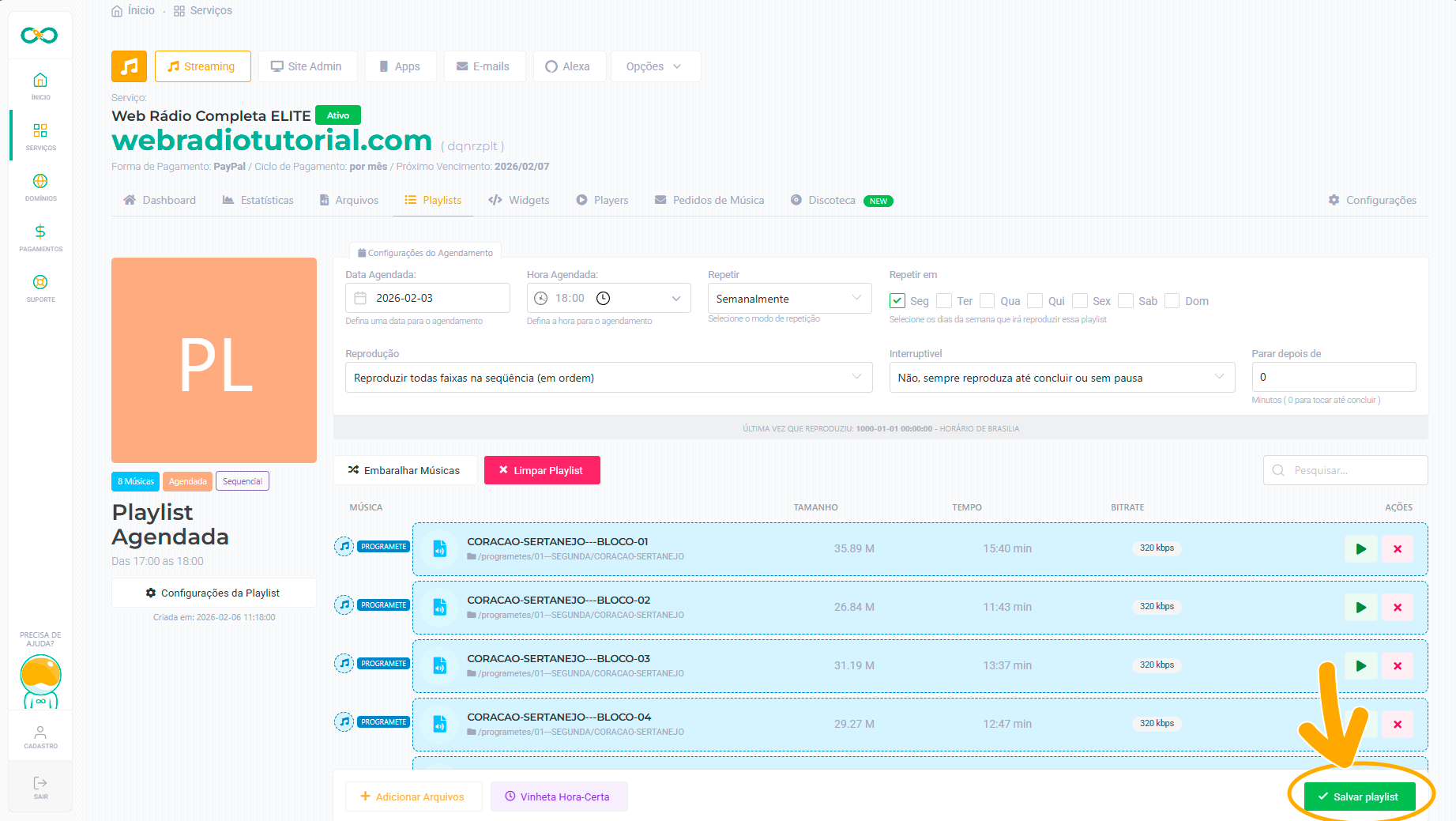Viewport: 1456px width, 821px height.
Task: Open the Reprodução sequence dropdown
Action: (x=608, y=378)
